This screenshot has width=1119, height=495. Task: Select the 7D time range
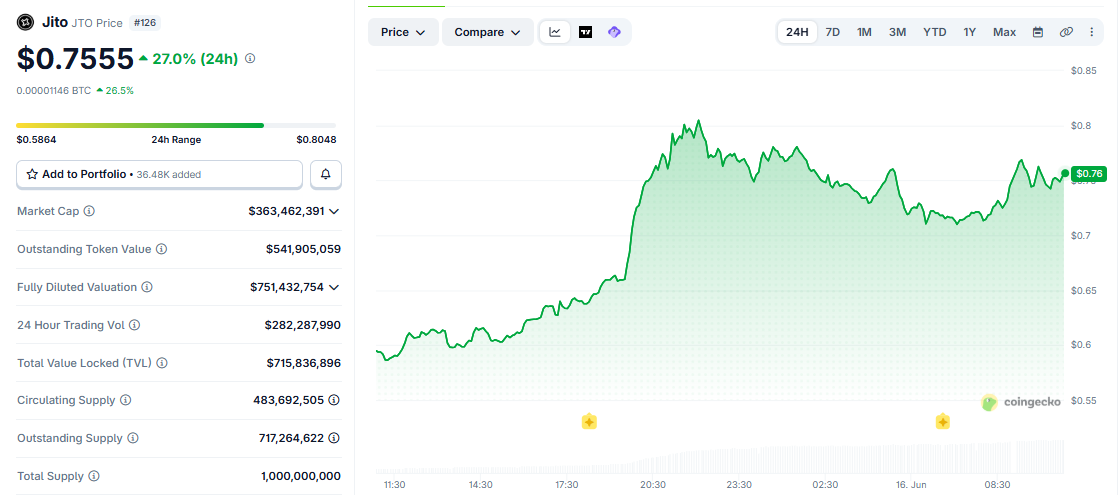(x=832, y=32)
